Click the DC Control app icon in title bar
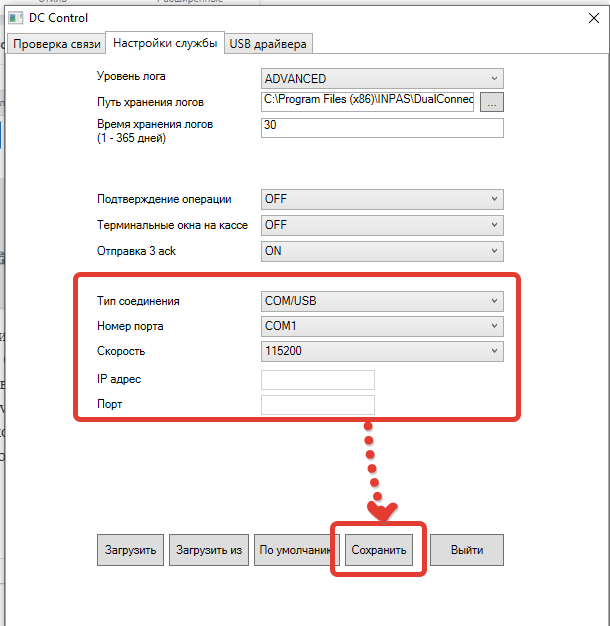610x626 pixels. click(16, 18)
